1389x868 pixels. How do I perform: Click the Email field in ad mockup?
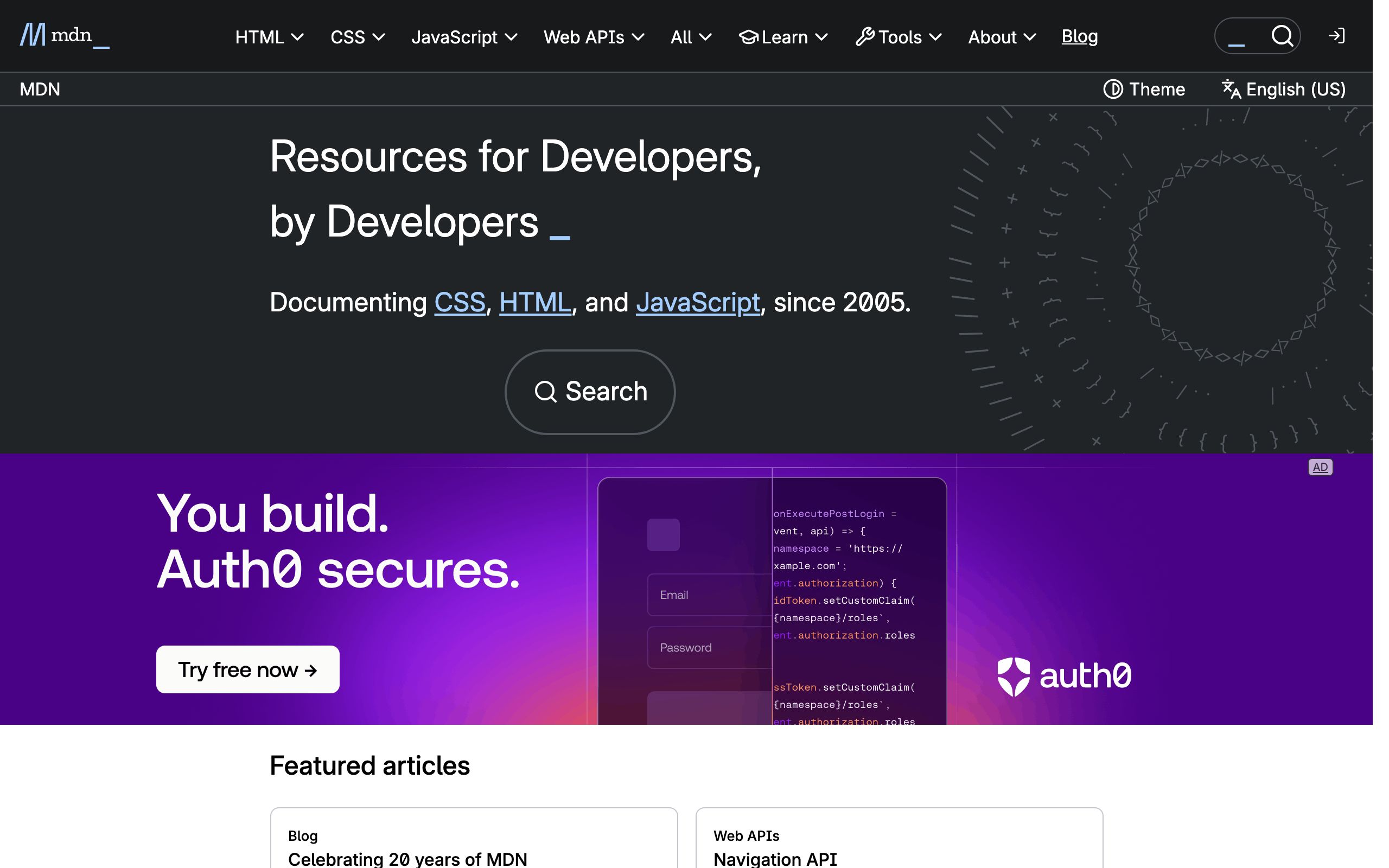click(x=710, y=595)
